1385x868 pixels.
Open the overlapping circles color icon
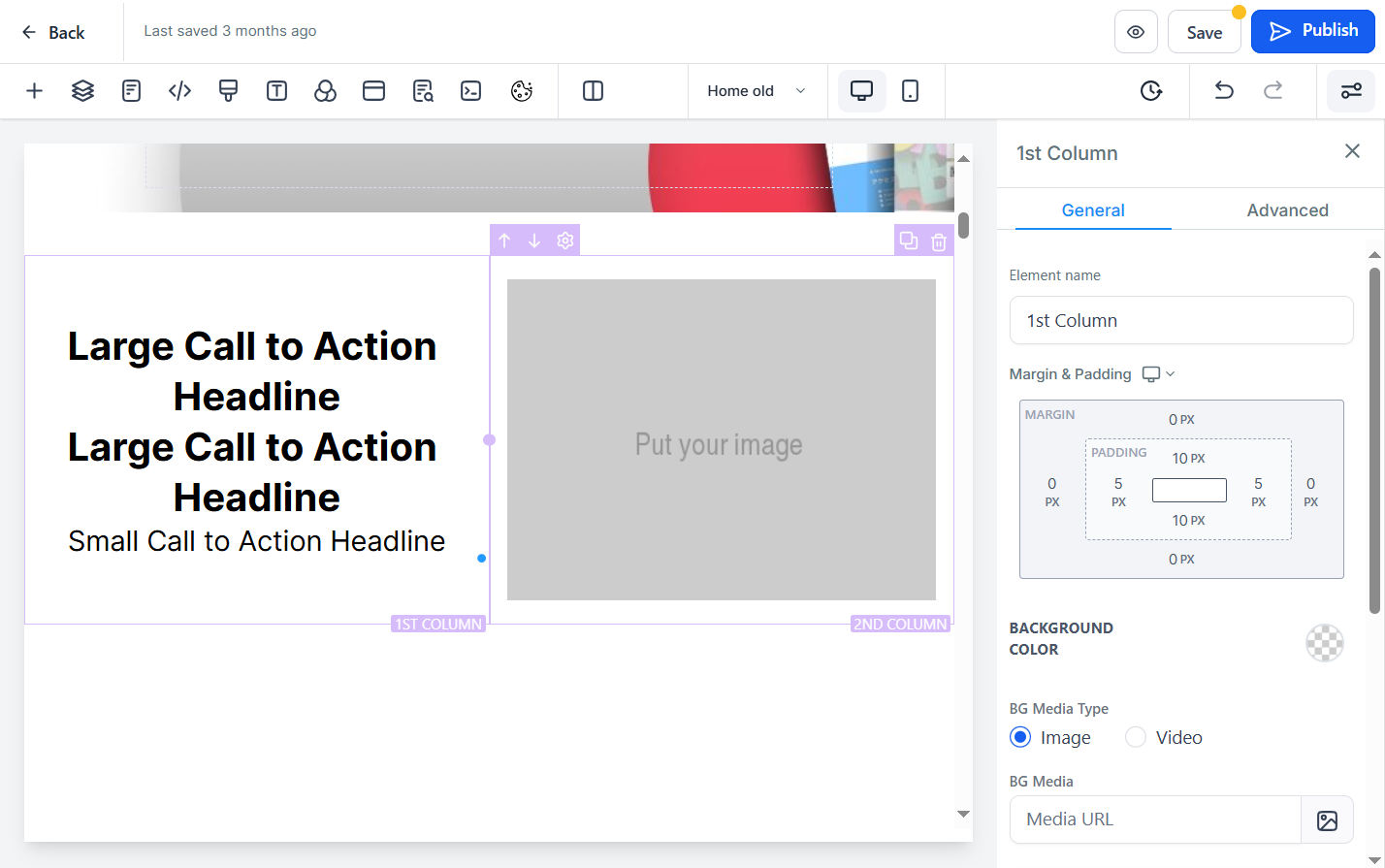pyautogui.click(x=326, y=91)
